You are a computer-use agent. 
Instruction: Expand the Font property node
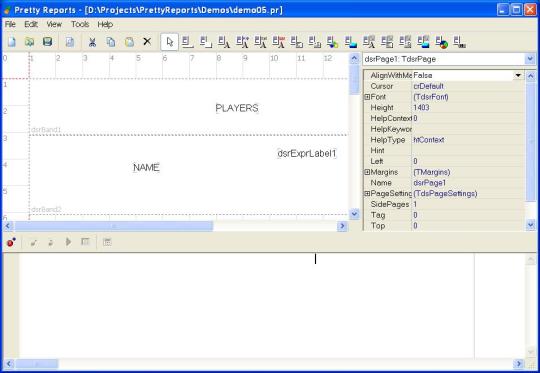pyautogui.click(x=367, y=97)
